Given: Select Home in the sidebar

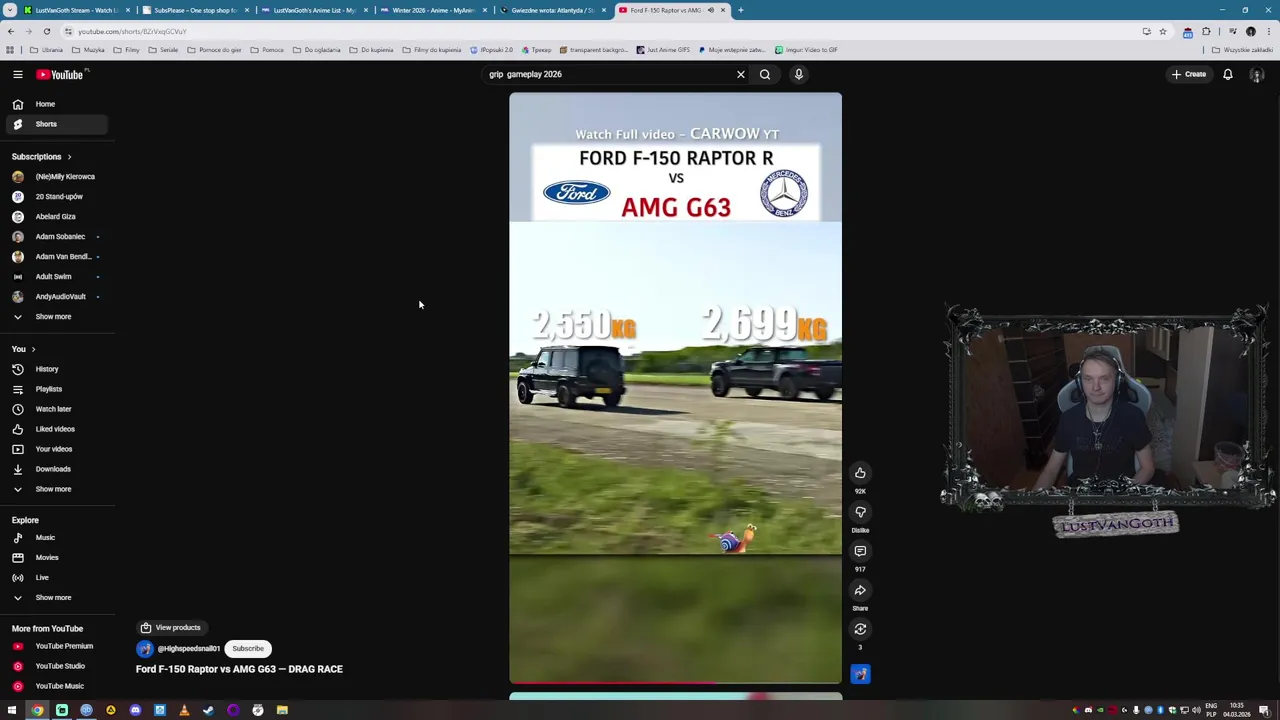Looking at the screenshot, I should 57,104.
